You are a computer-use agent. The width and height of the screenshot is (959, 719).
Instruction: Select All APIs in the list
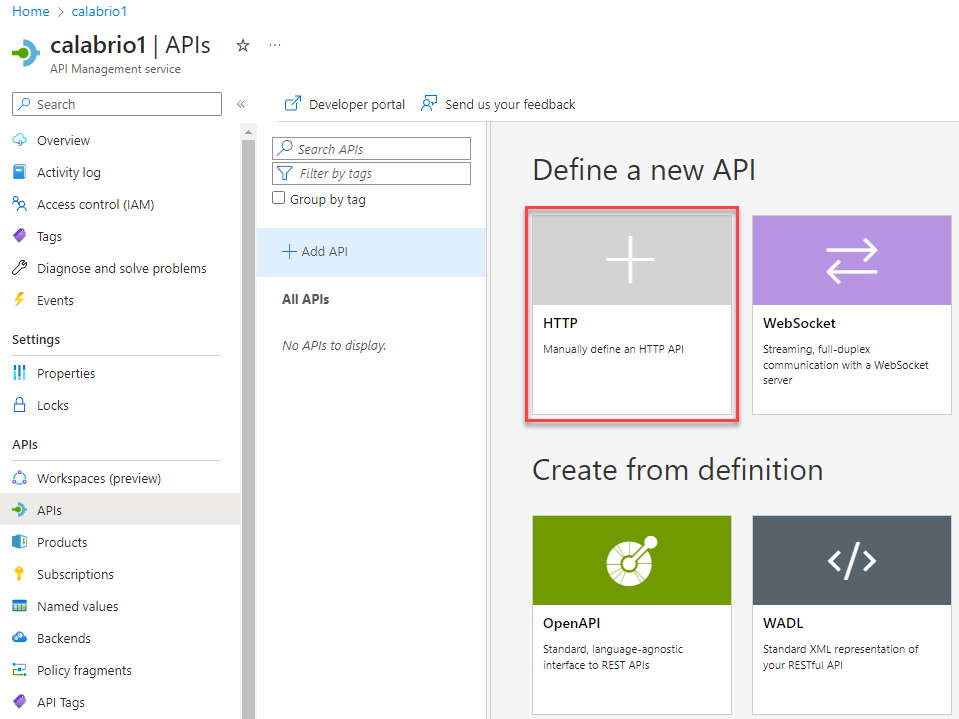point(305,299)
